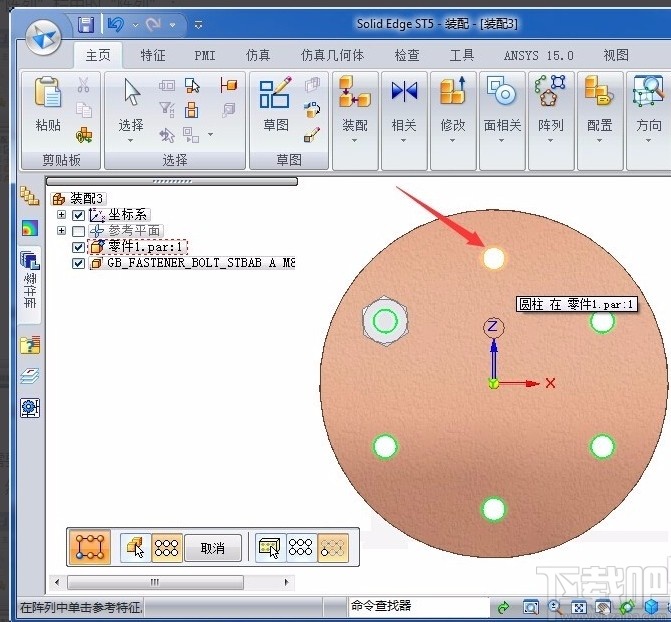
Task: Click the Orient view icon
Action: [x=648, y=90]
